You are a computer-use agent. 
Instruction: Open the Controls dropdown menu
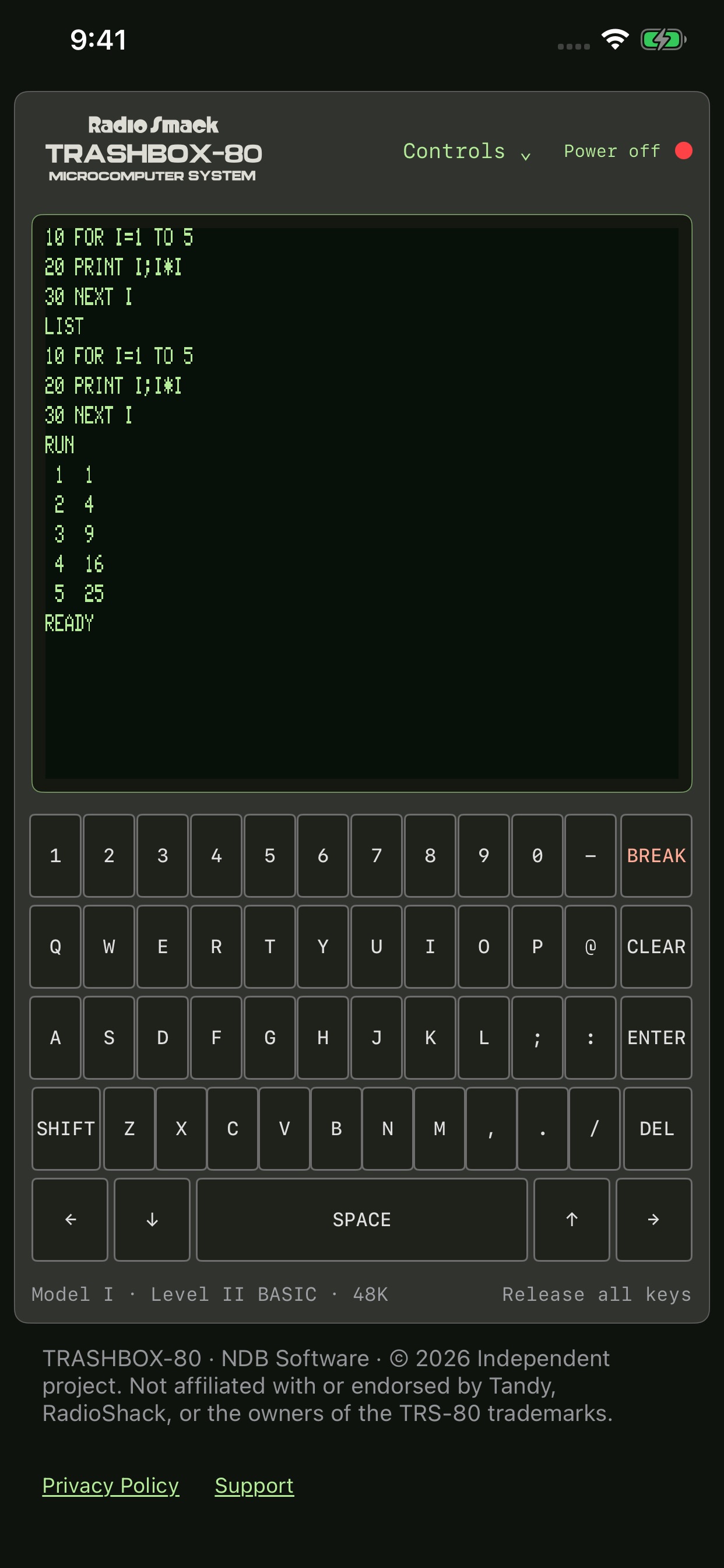tap(467, 151)
